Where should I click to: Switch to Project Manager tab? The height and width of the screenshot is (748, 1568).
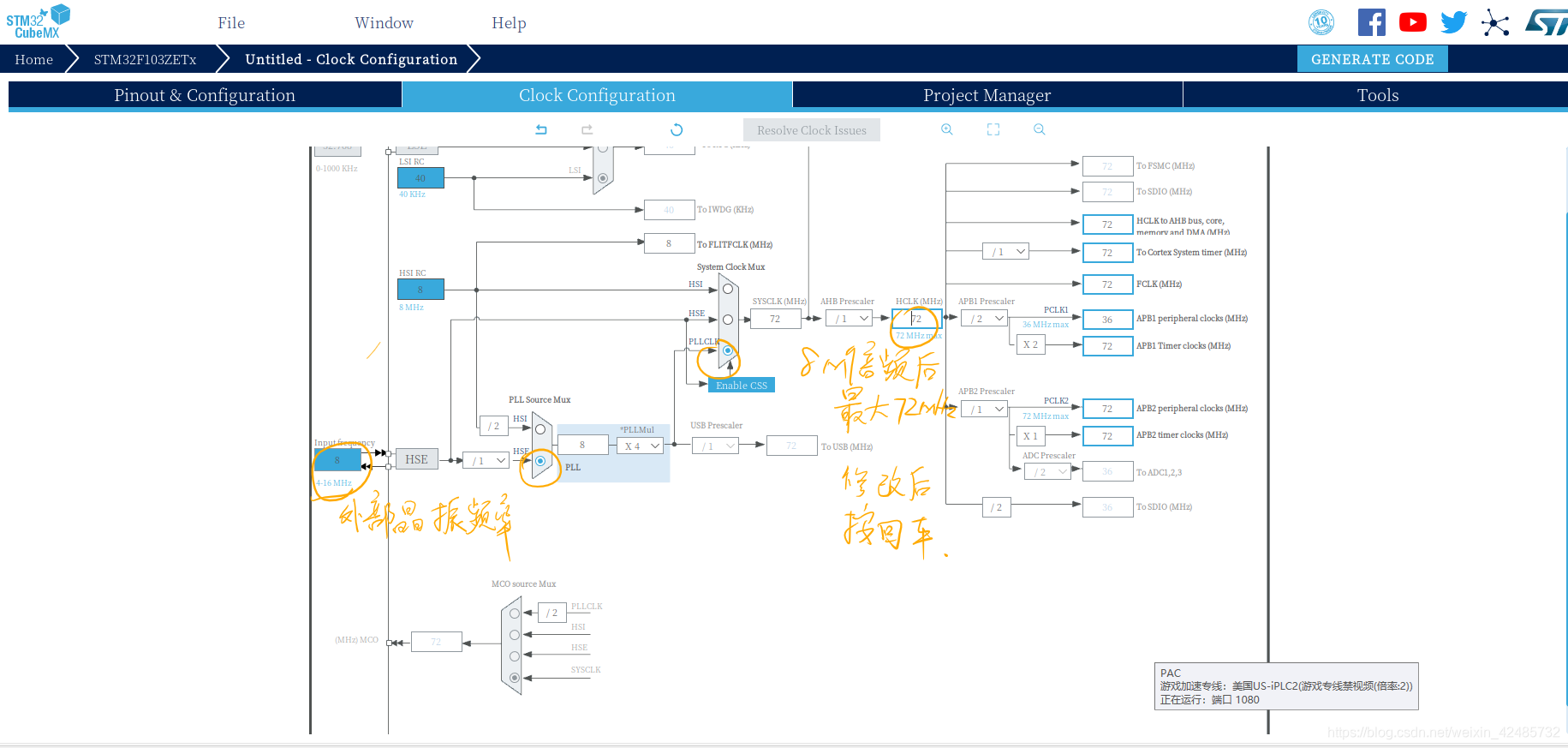tap(987, 95)
